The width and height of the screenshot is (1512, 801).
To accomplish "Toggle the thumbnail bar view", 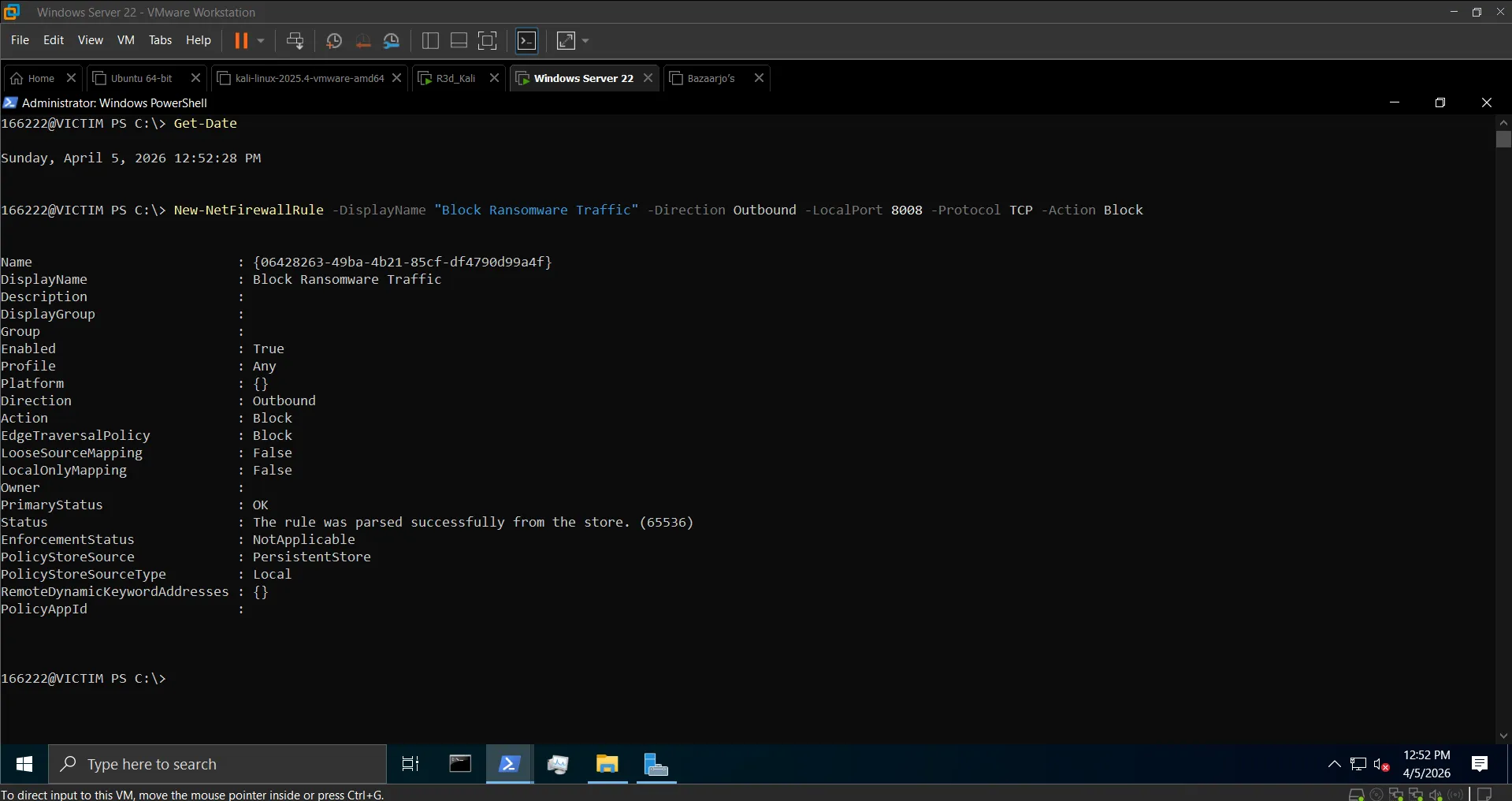I will (x=459, y=41).
